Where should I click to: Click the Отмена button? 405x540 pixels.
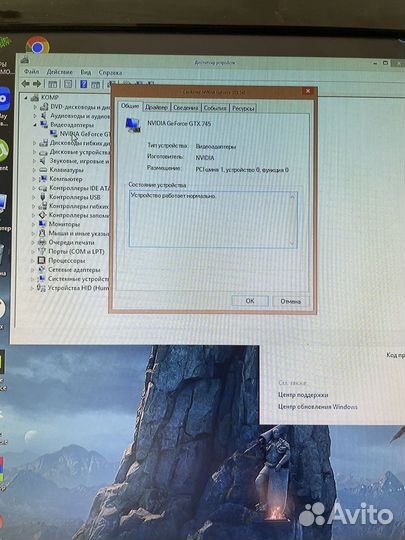coord(290,301)
